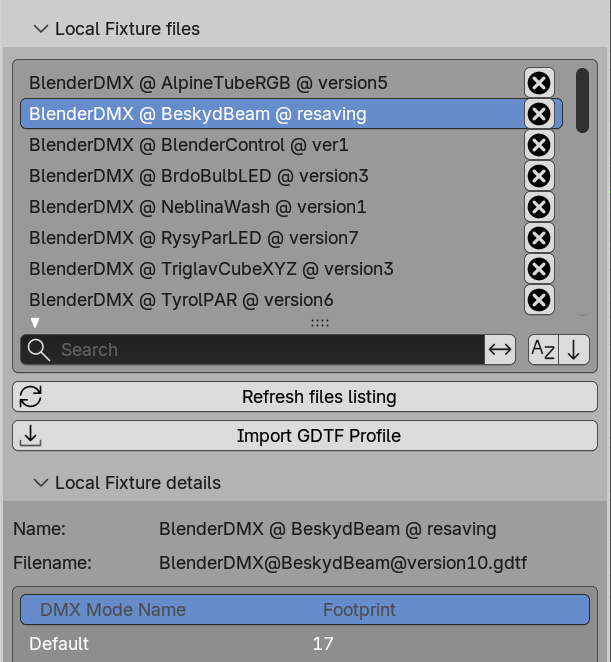Click the footprint value 17
611x662 pixels.
click(323, 644)
